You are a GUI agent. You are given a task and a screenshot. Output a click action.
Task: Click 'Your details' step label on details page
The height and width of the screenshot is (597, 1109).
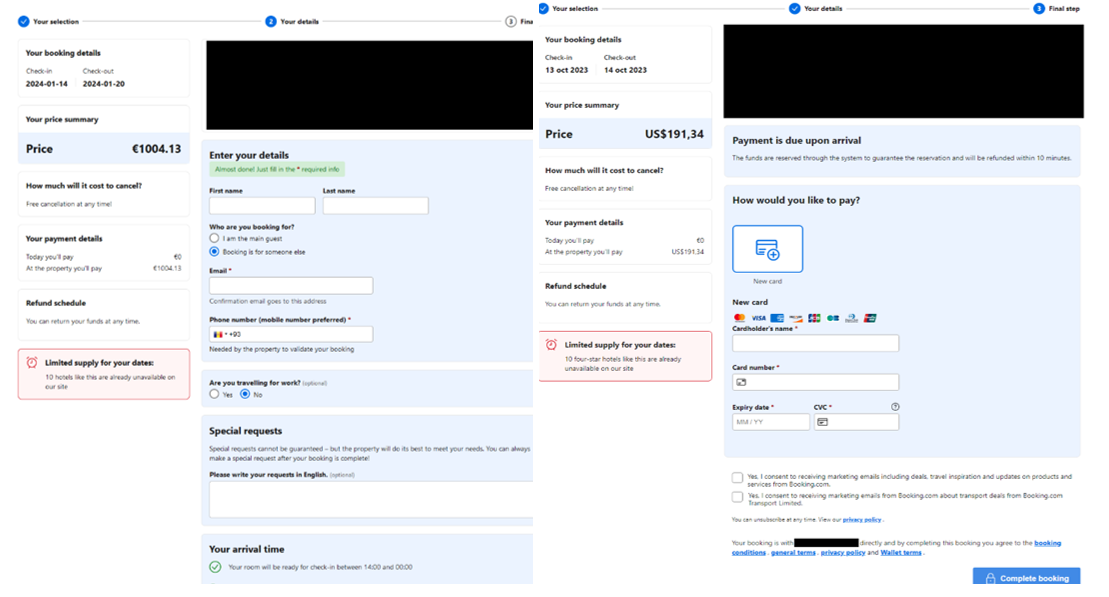(x=299, y=21)
